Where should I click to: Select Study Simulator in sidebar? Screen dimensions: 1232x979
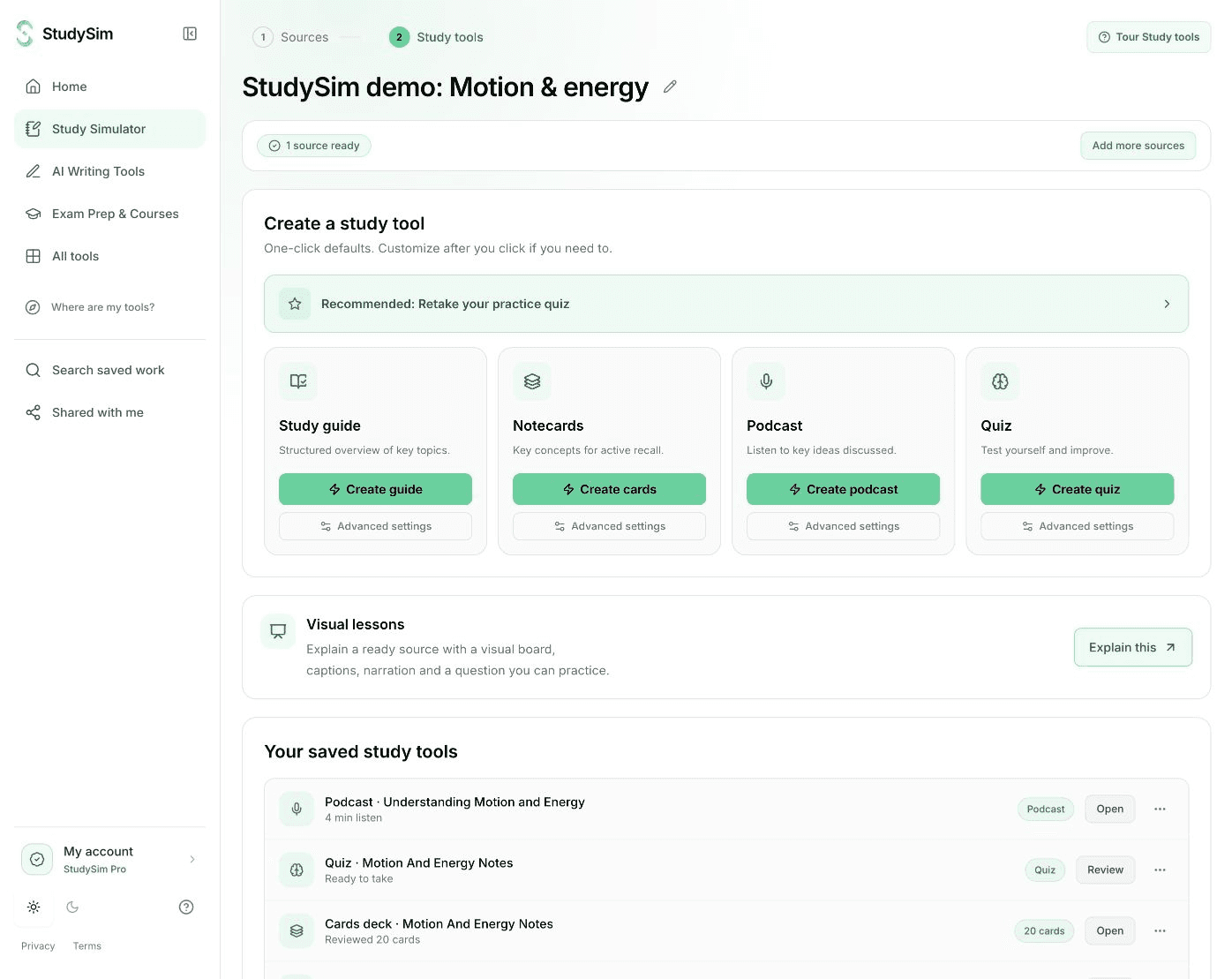click(109, 129)
